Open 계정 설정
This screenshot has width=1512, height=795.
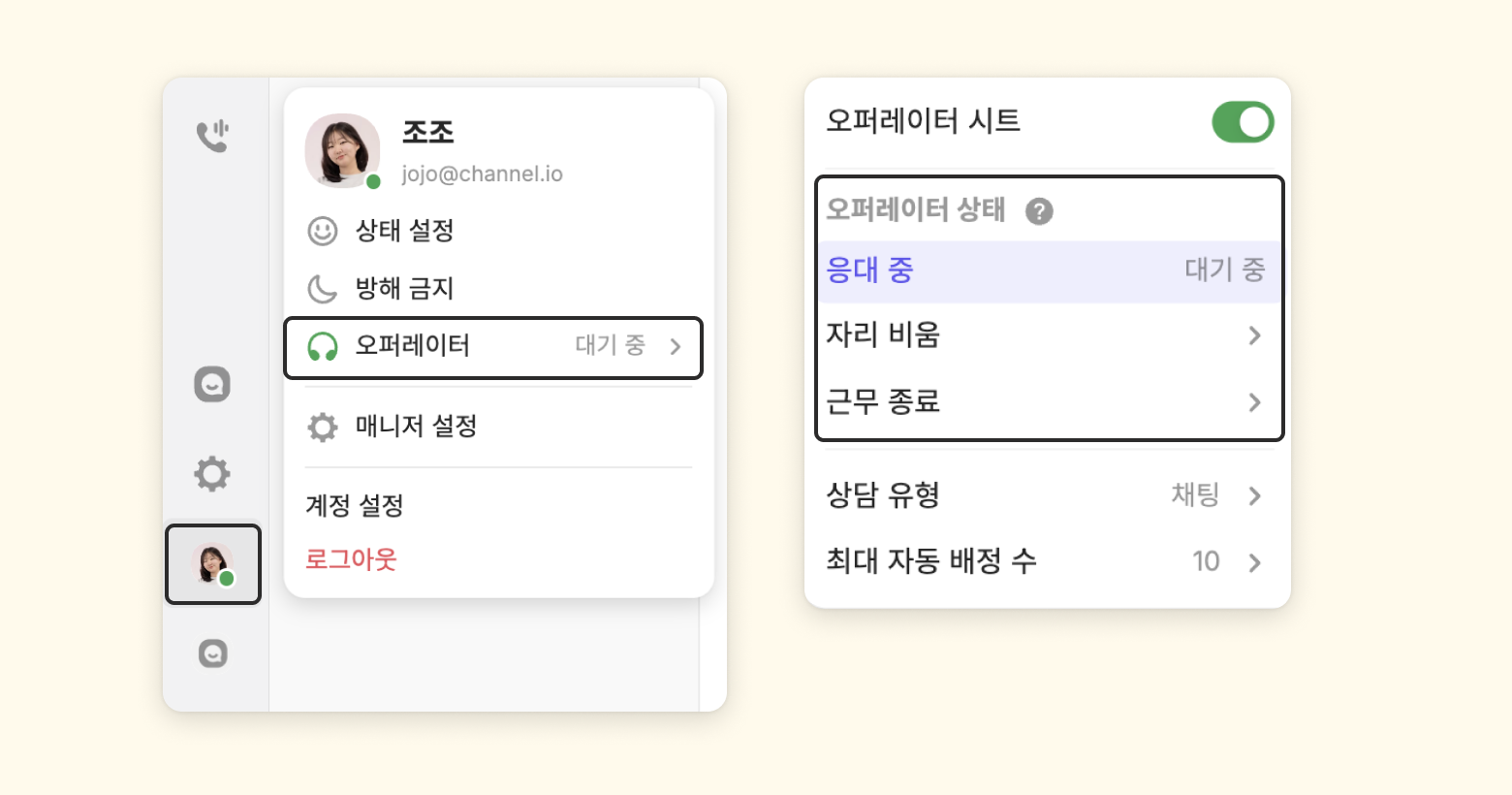[x=355, y=505]
